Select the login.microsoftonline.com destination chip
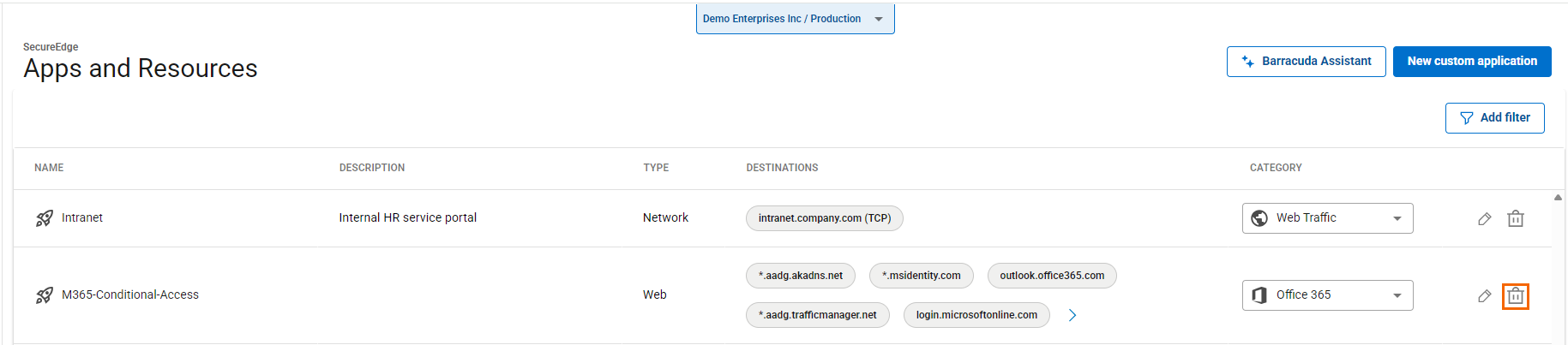This screenshot has width=1568, height=345. click(976, 315)
